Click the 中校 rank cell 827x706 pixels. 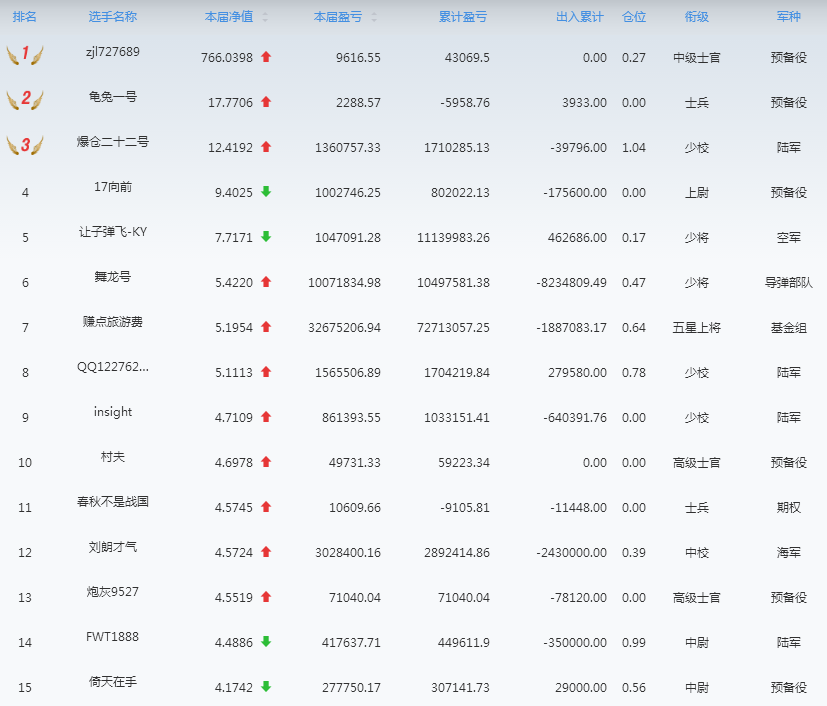696,553
